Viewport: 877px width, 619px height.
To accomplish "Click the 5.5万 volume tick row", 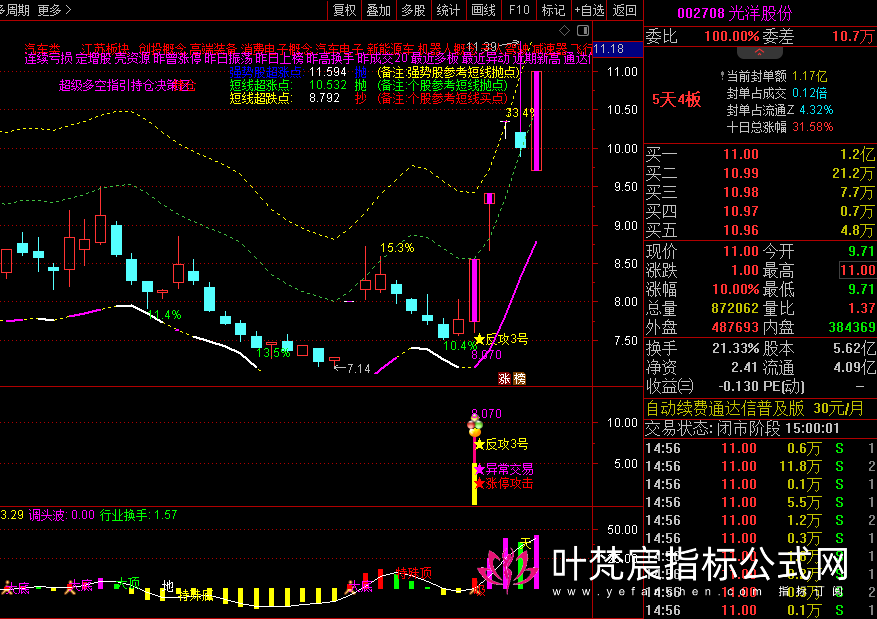I will point(761,502).
